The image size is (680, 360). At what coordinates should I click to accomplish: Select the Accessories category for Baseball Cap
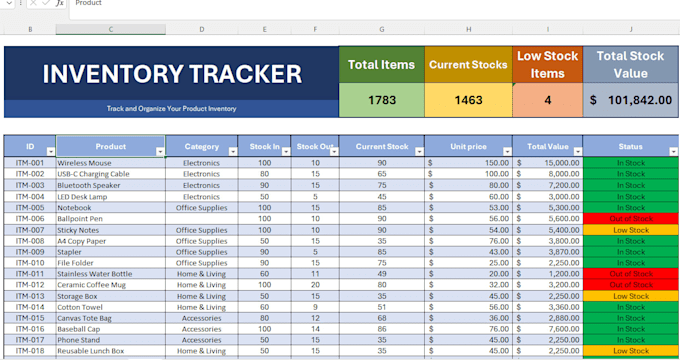point(202,329)
